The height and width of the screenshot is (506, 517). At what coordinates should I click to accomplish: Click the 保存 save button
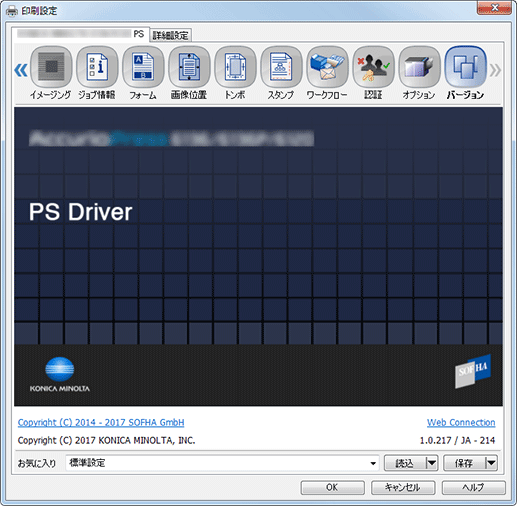[464, 463]
